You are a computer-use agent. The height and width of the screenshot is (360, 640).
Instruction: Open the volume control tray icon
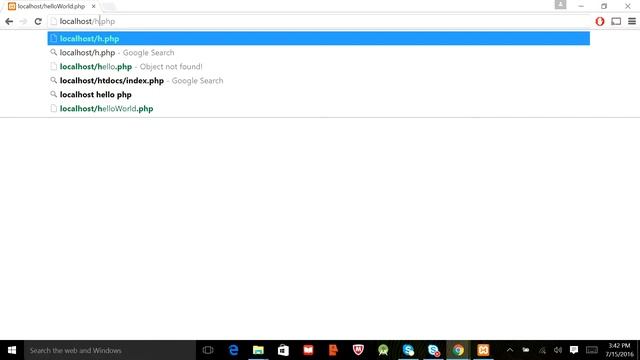point(558,350)
